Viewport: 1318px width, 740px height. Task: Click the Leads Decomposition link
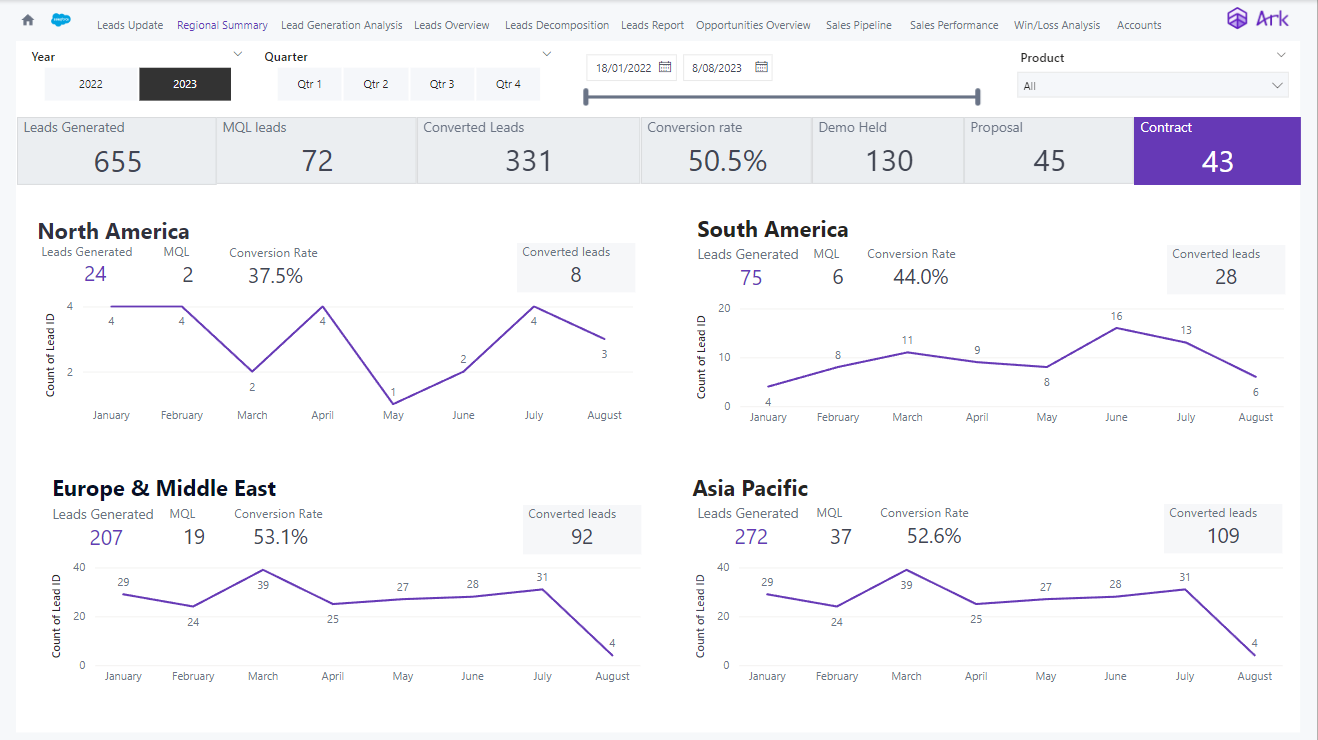pos(557,24)
